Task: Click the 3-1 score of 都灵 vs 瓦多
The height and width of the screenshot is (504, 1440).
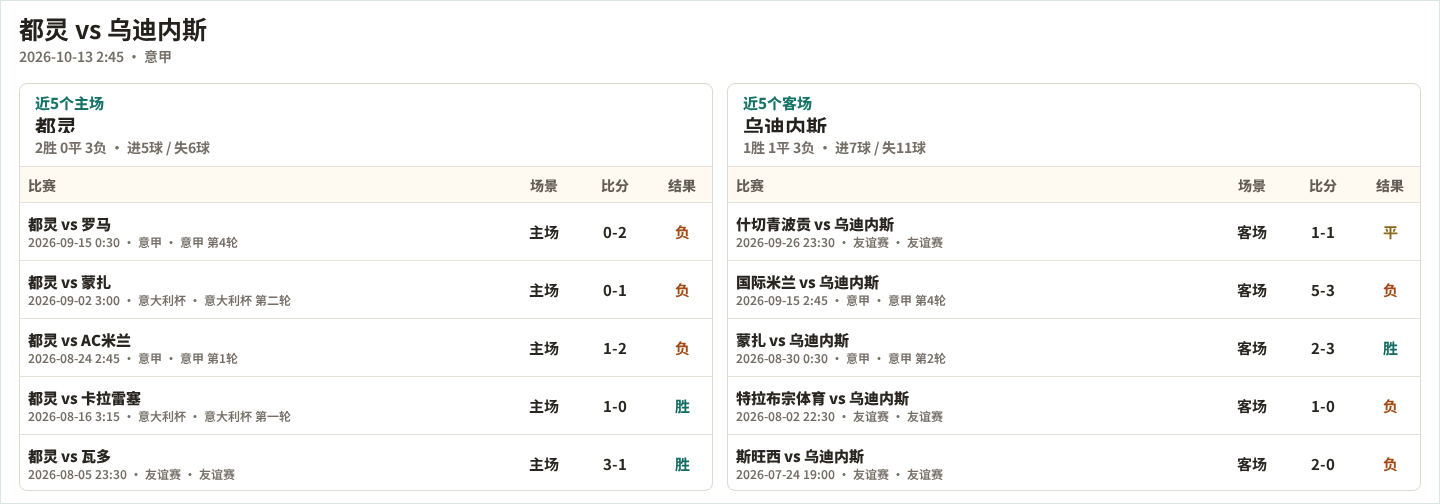Action: [x=615, y=464]
